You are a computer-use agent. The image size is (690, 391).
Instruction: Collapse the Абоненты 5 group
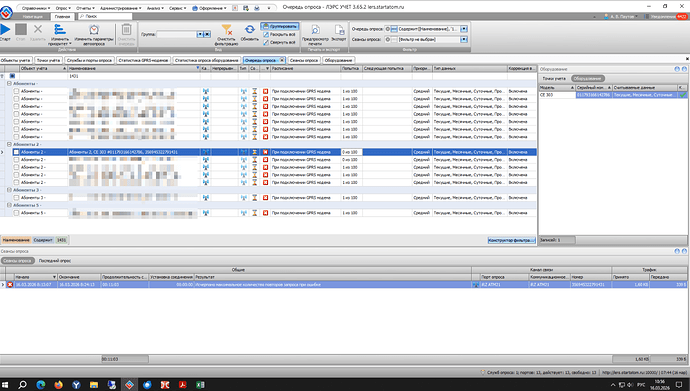[x=9, y=205]
